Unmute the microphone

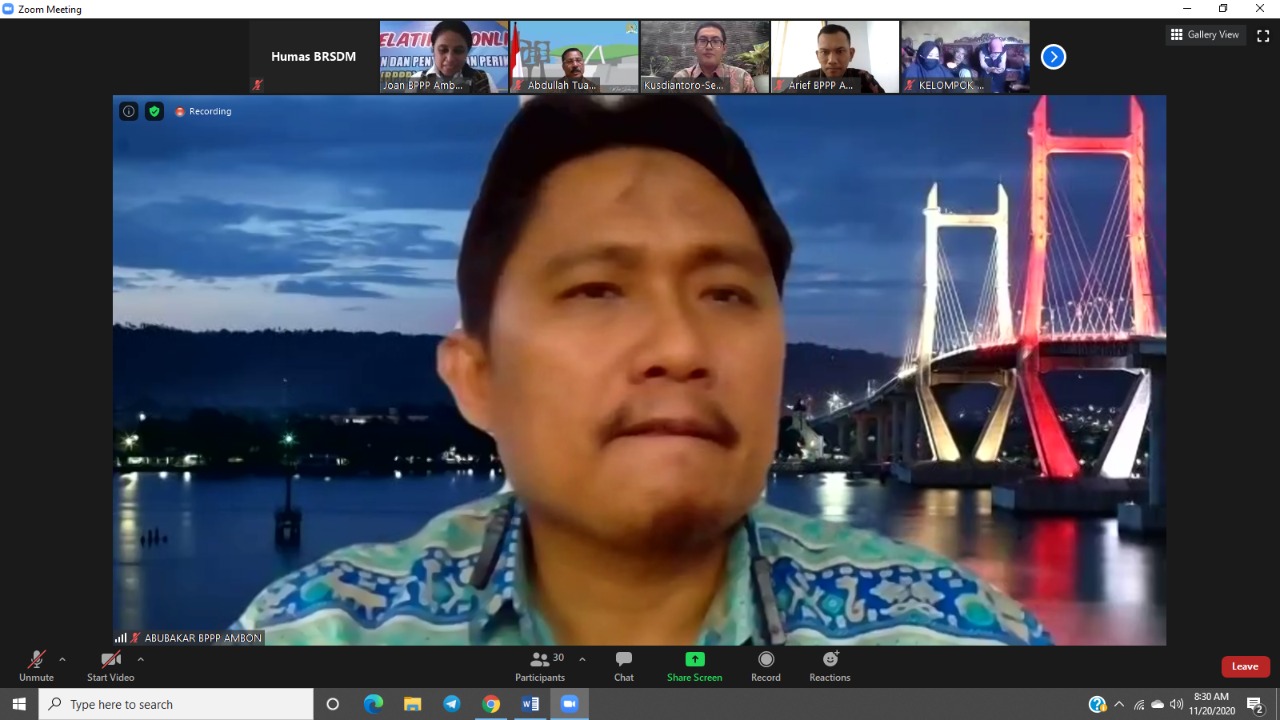coord(36,665)
